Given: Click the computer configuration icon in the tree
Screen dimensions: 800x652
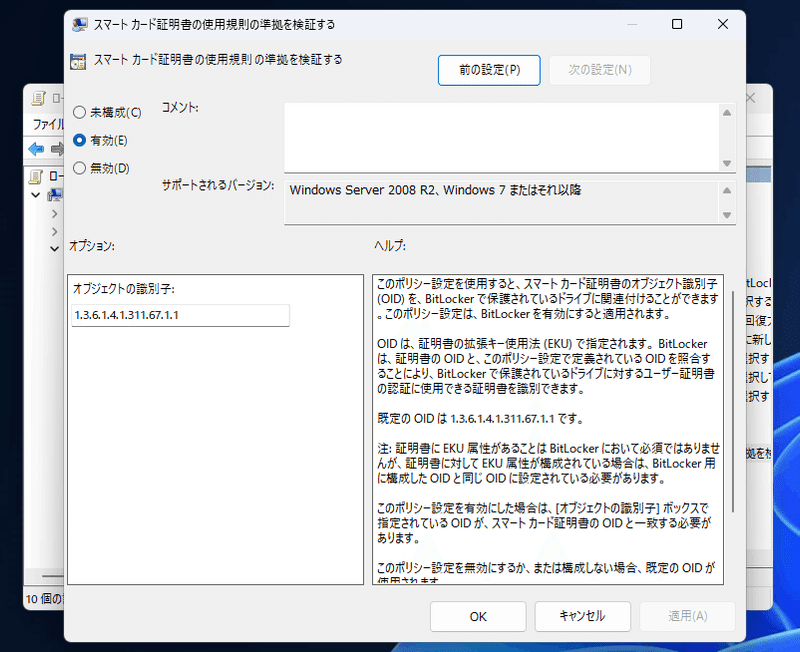Looking at the screenshot, I should click(x=53, y=195).
